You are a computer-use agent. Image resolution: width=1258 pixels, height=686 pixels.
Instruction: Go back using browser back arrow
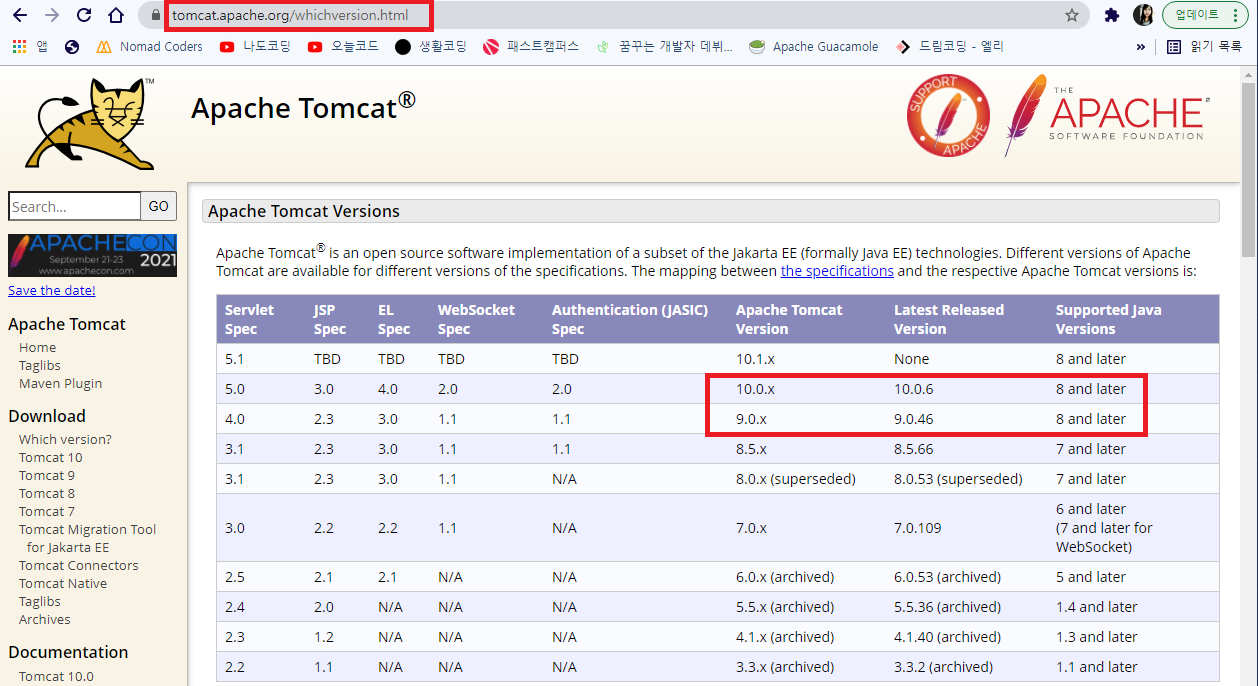pyautogui.click(x=19, y=15)
